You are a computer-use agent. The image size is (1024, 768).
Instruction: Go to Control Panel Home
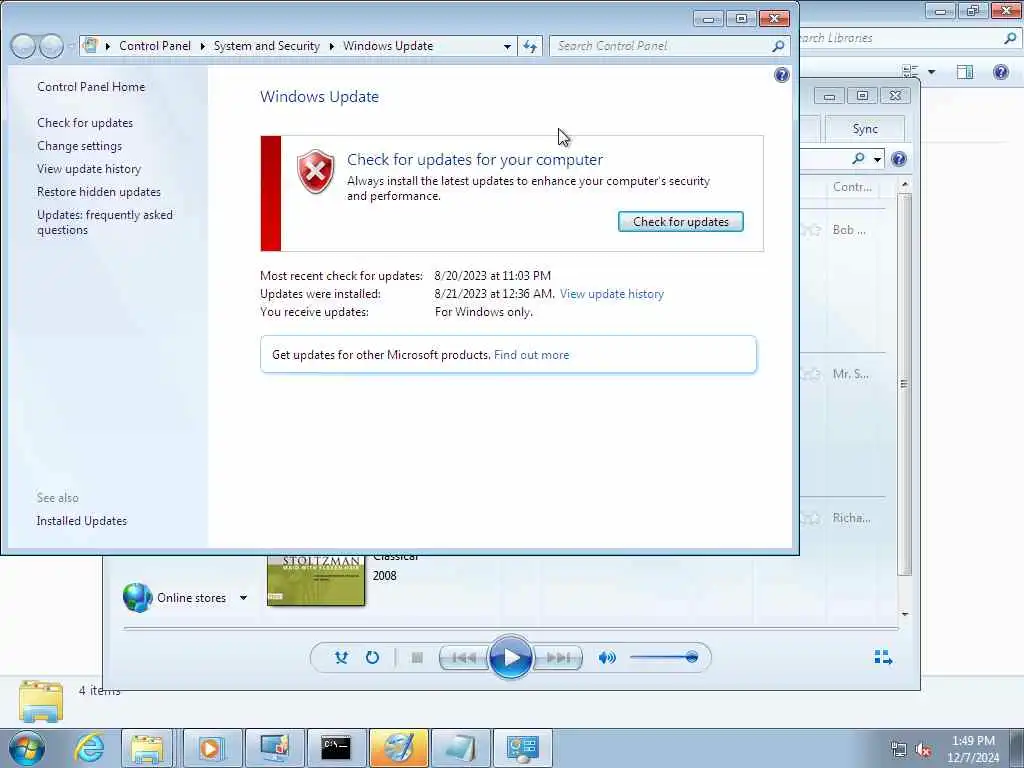91,87
